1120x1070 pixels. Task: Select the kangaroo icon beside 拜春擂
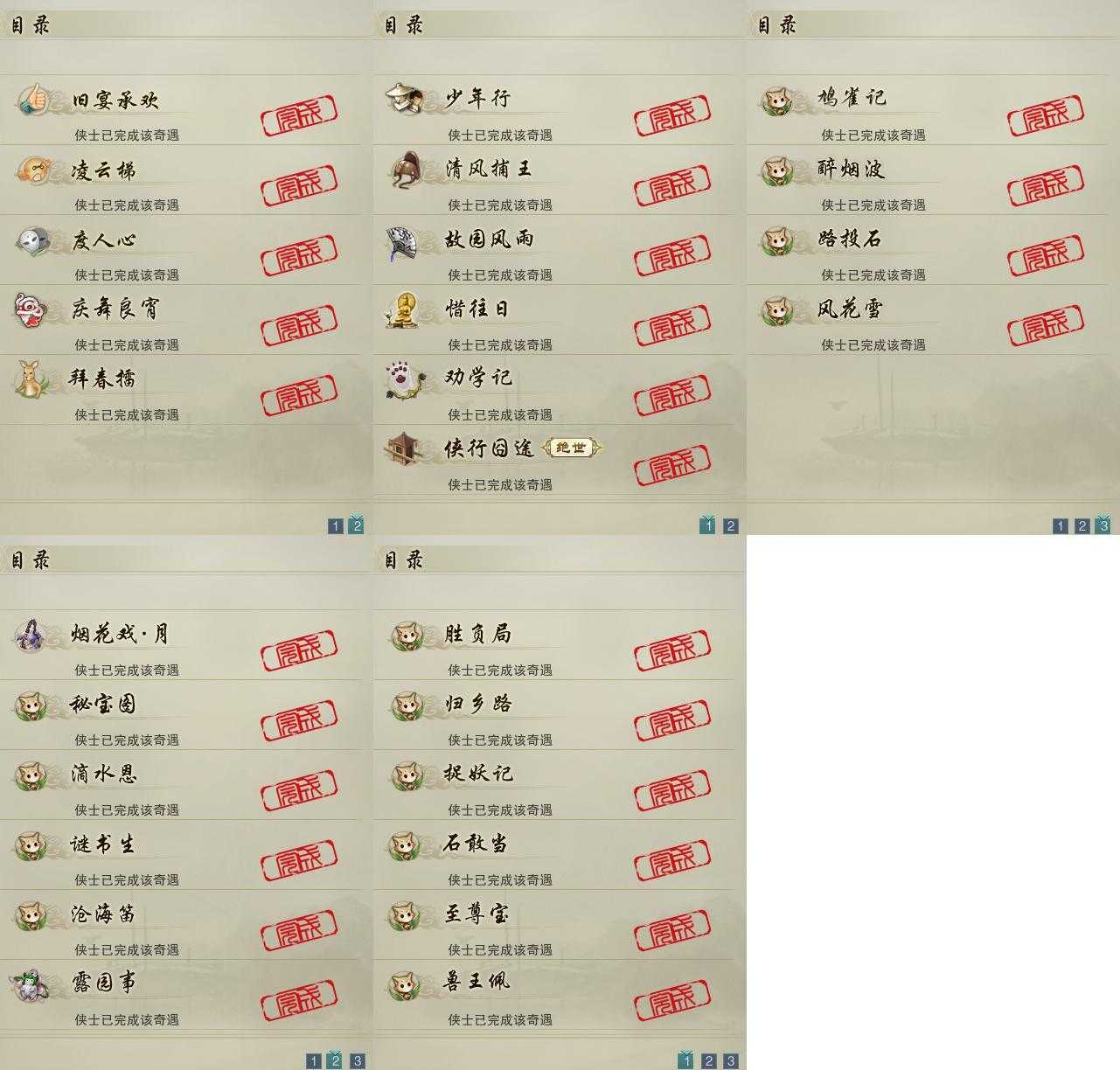point(33,379)
